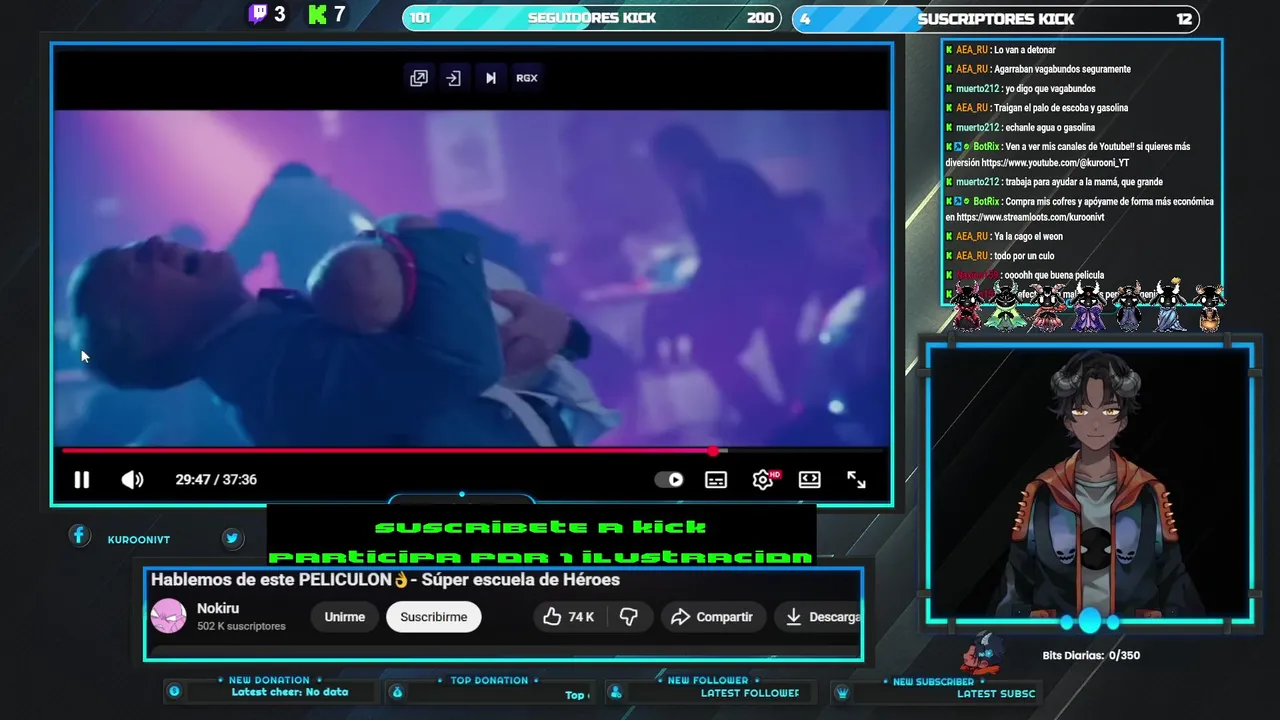1280x720 pixels.
Task: Open the Nokiru channel avatar
Action: 168,616
